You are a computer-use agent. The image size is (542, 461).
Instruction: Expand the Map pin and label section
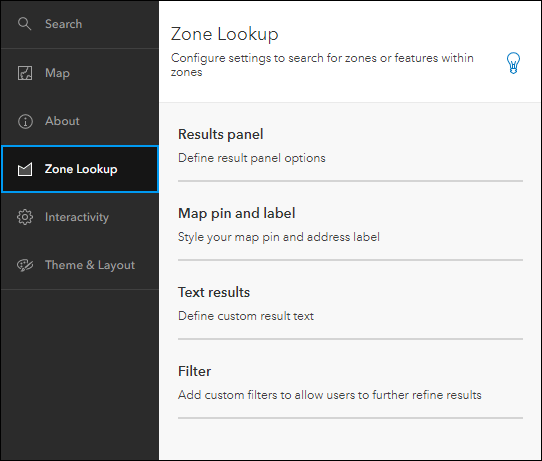[x=350, y=225]
